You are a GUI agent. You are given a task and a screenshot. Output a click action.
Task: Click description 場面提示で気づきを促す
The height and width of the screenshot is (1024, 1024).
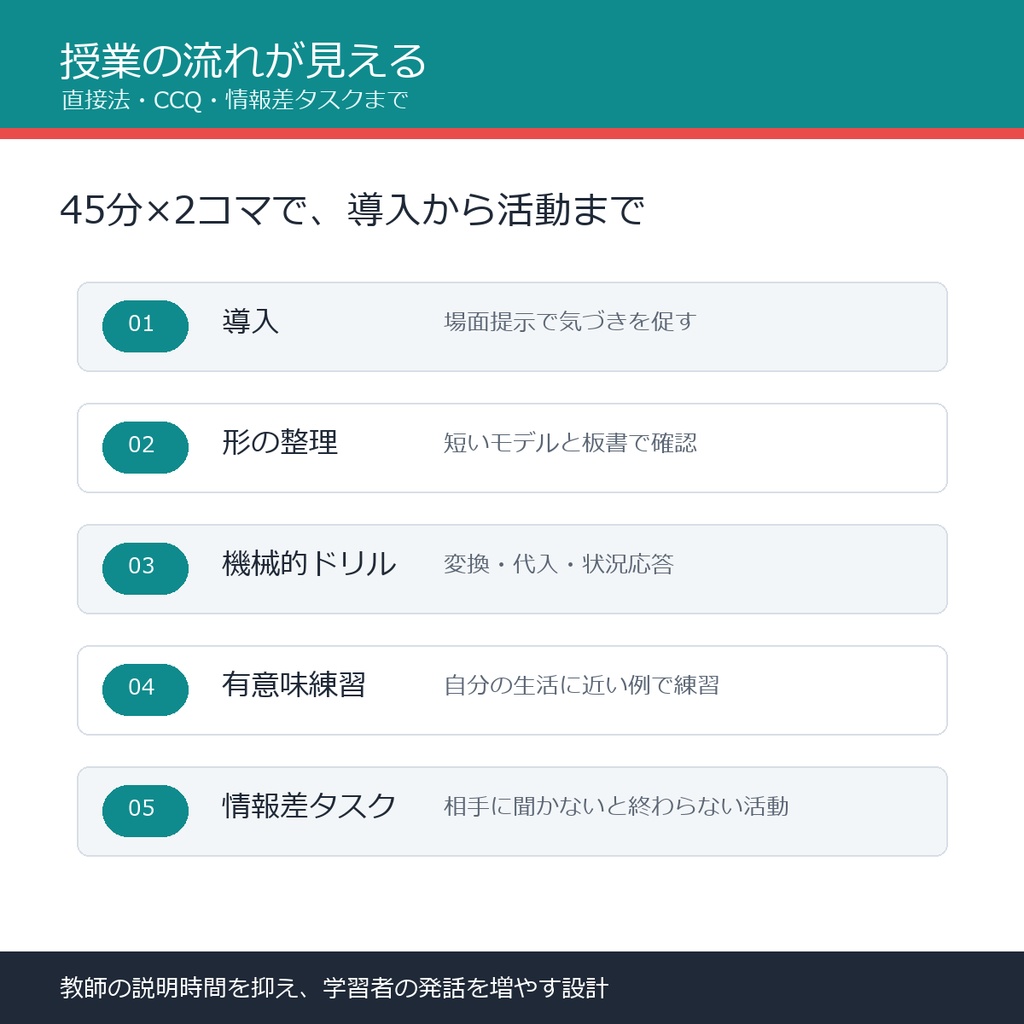(570, 321)
